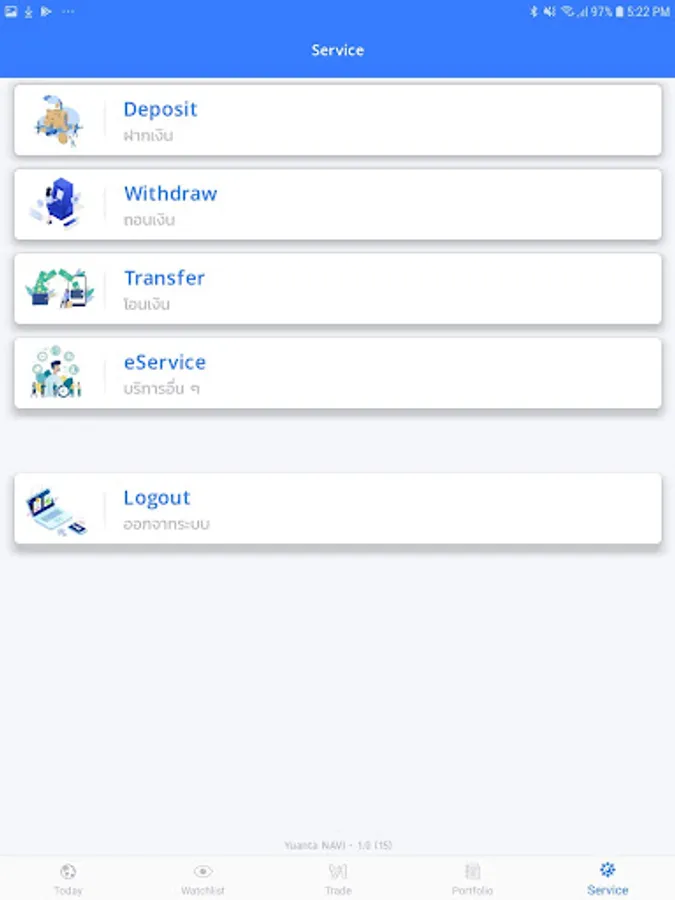Tap the Deposit illustration icon
Viewport: 675px width, 900px height.
click(x=59, y=121)
